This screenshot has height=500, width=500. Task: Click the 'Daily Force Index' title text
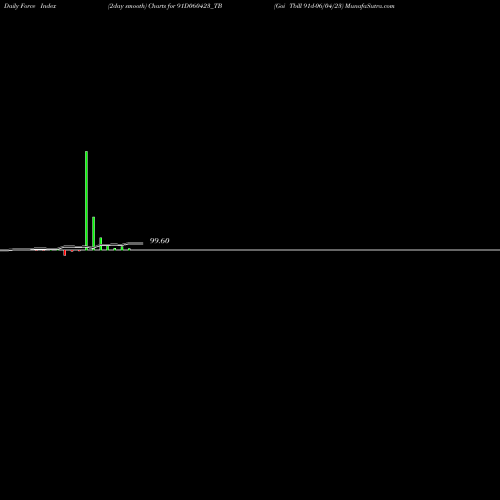pyautogui.click(x=30, y=6)
